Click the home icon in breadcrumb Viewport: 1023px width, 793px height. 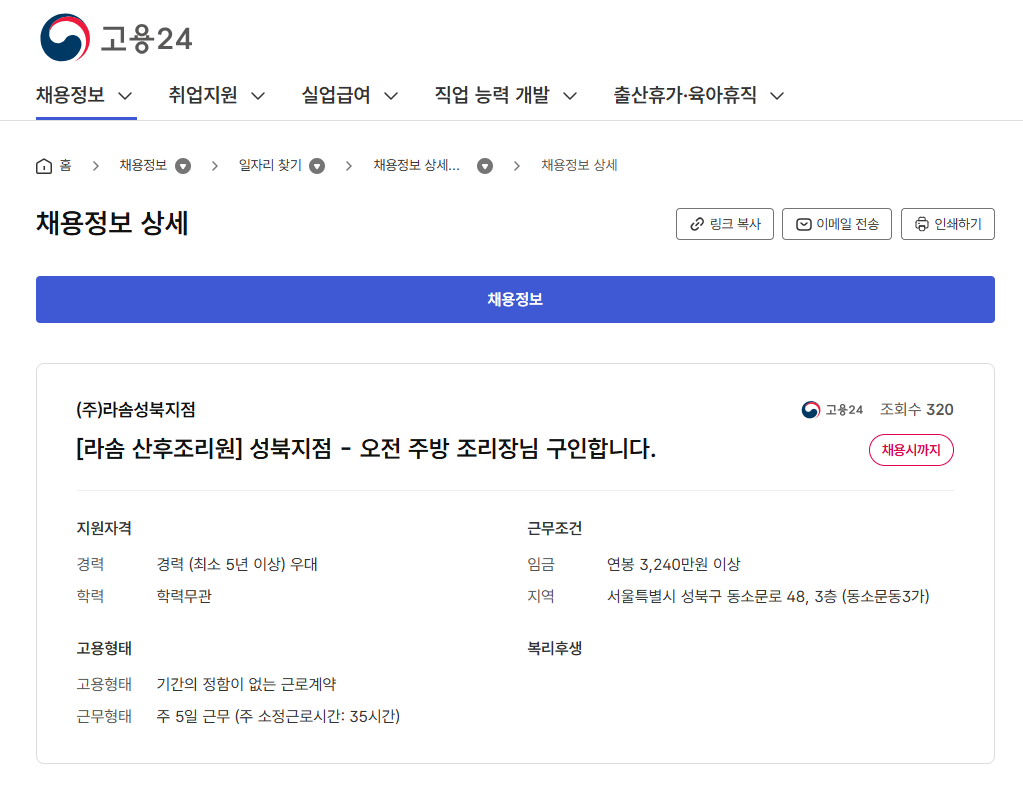click(44, 166)
